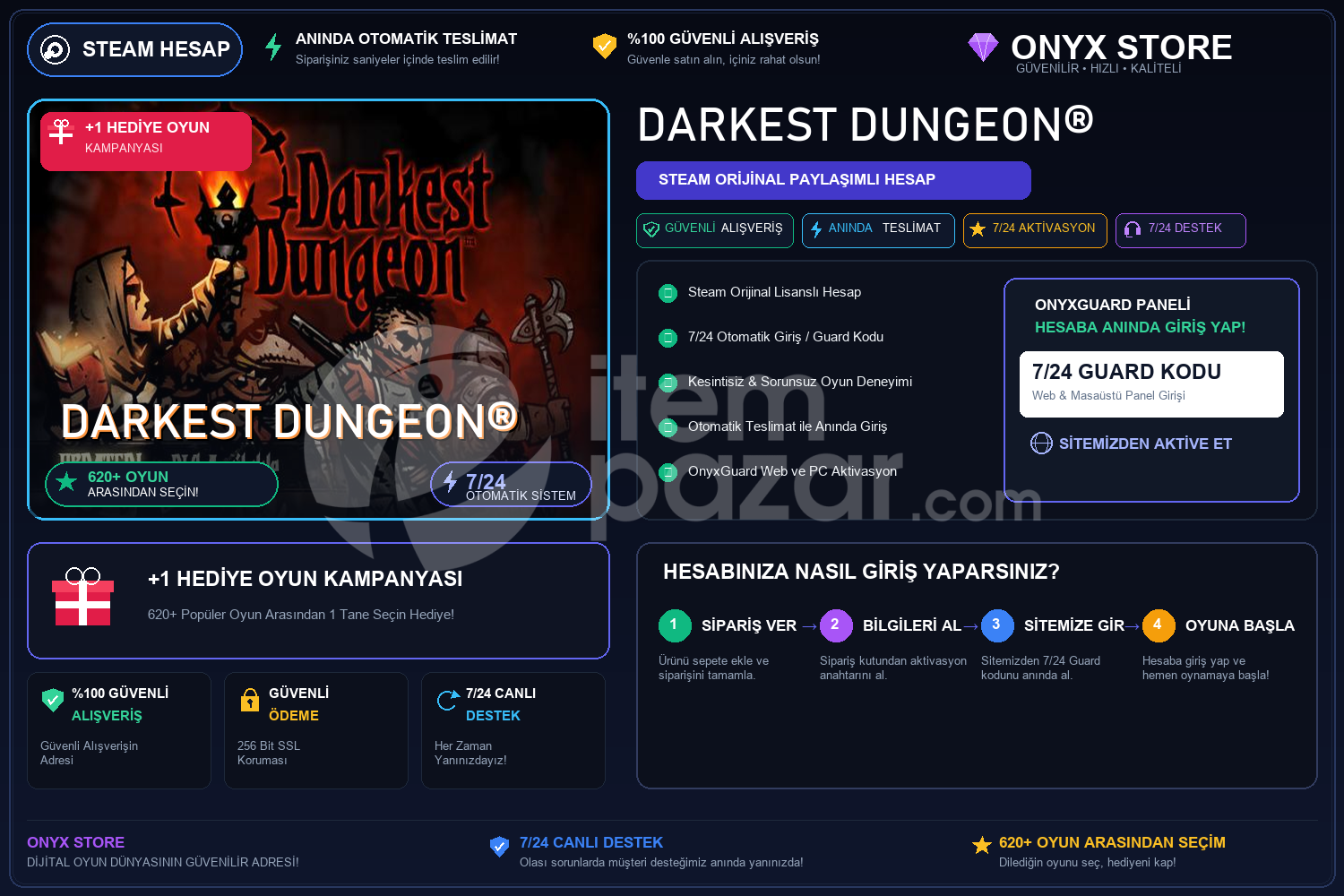Click the Hesaba Anında Giriş Yap! text
Viewport: 1344px width, 896px height.
click(x=1140, y=327)
